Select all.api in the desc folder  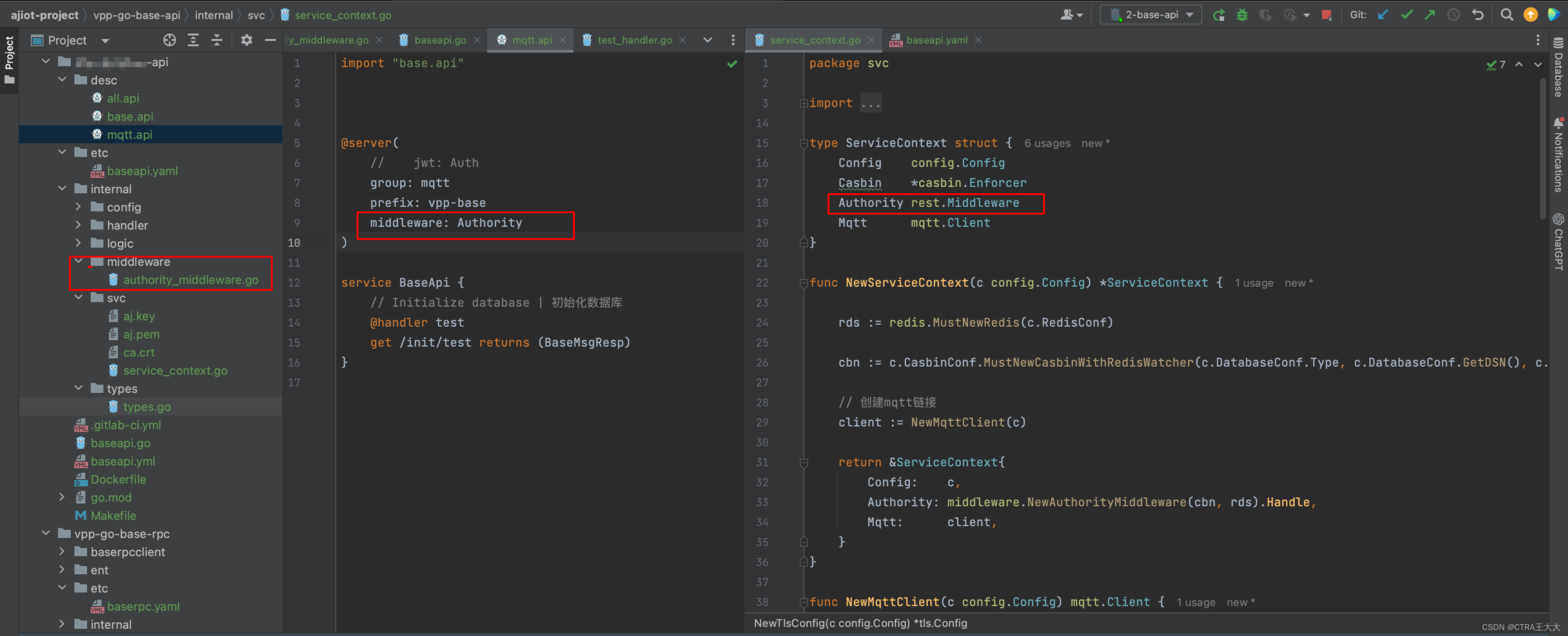point(123,98)
